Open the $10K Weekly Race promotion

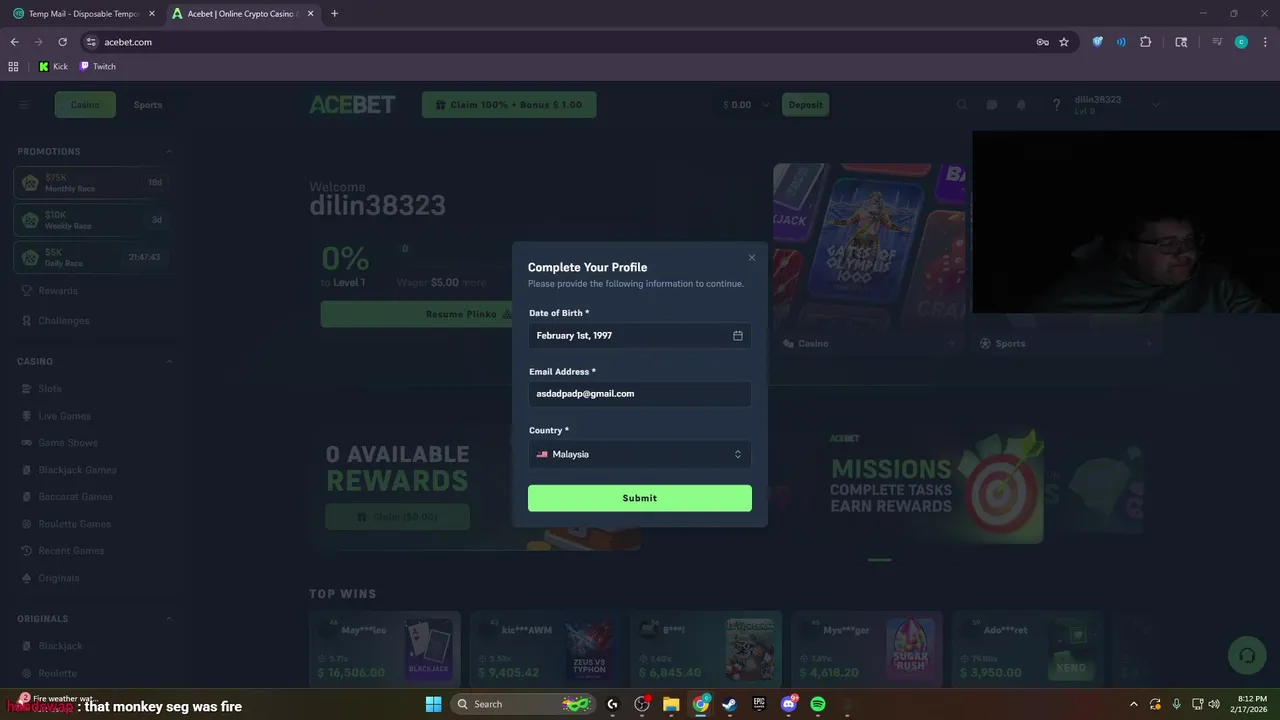pos(90,220)
